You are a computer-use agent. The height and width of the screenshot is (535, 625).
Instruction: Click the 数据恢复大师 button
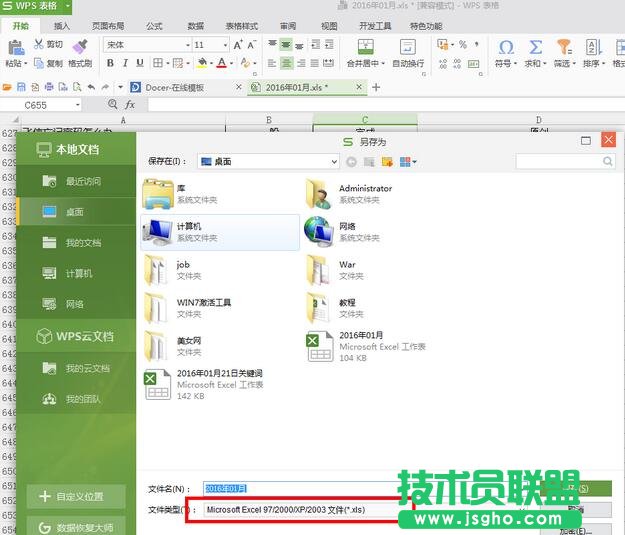[76, 526]
